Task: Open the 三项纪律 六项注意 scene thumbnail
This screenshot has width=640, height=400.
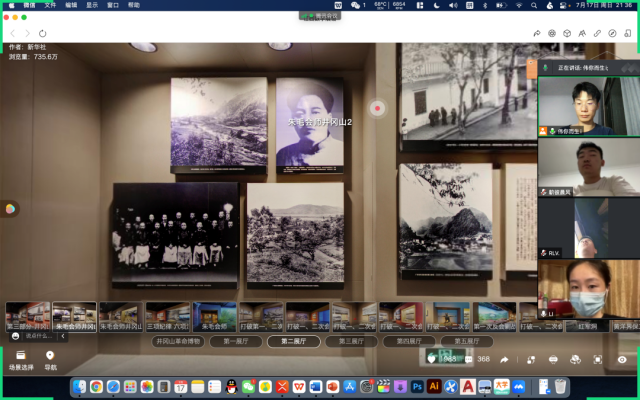Action: pyautogui.click(x=168, y=317)
